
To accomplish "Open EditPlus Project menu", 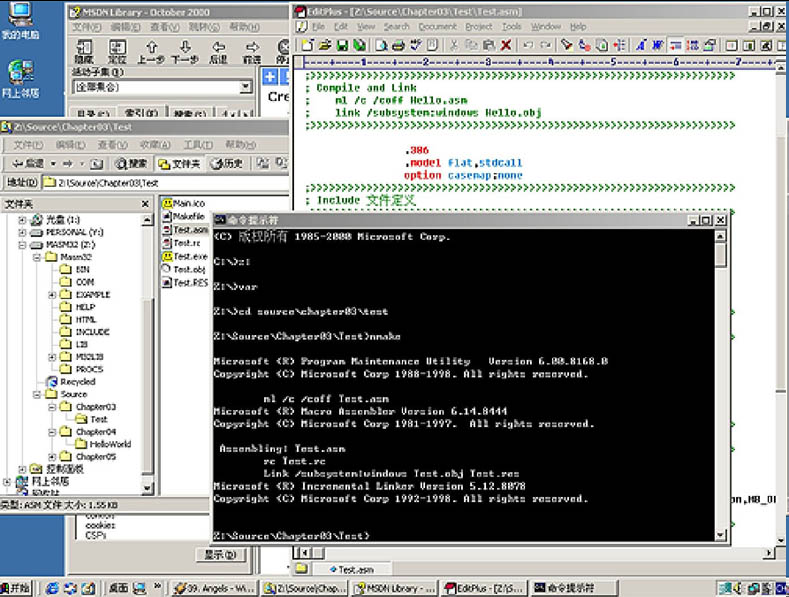I will click(x=479, y=27).
